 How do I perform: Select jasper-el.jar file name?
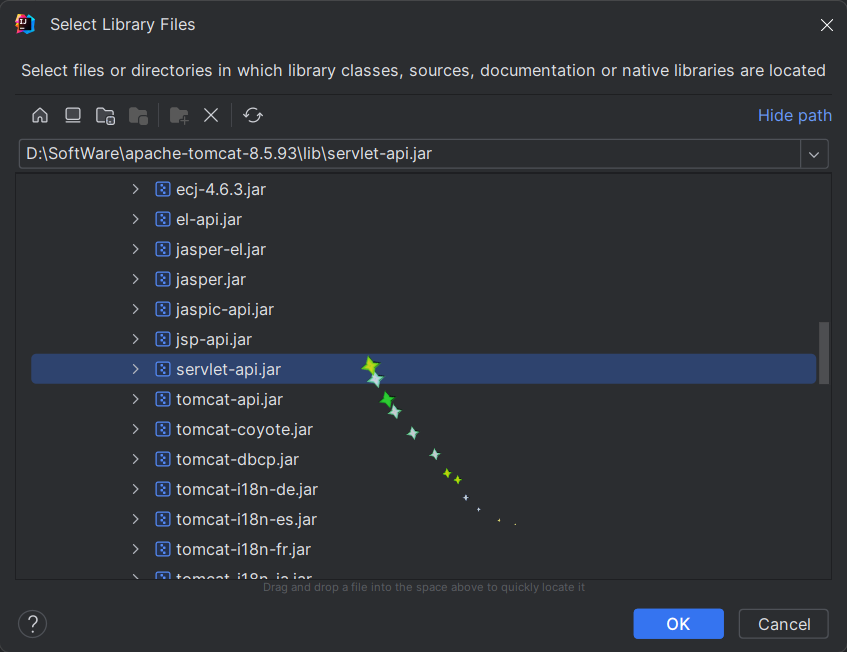tap(221, 250)
